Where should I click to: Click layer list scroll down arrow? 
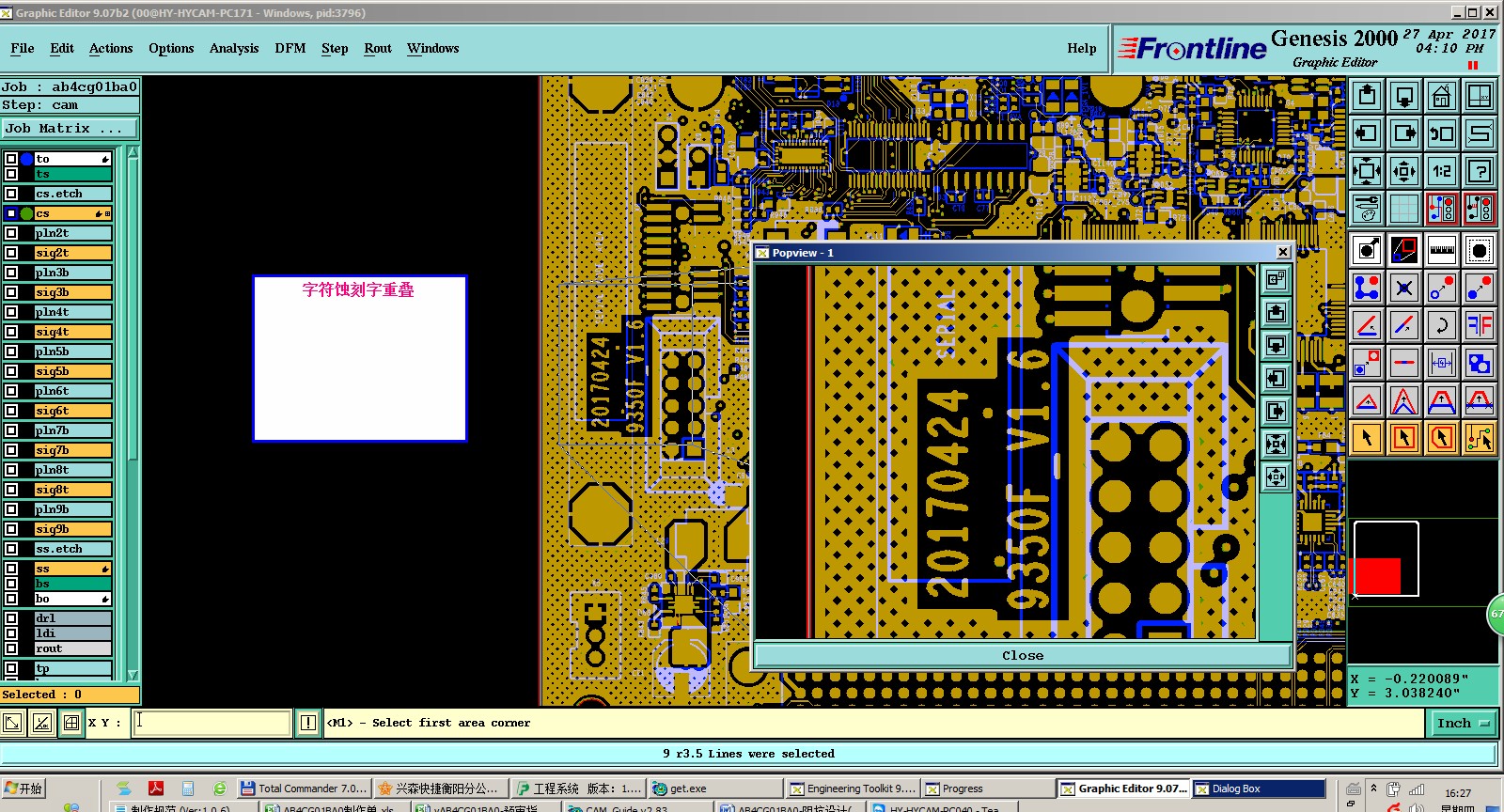133,675
